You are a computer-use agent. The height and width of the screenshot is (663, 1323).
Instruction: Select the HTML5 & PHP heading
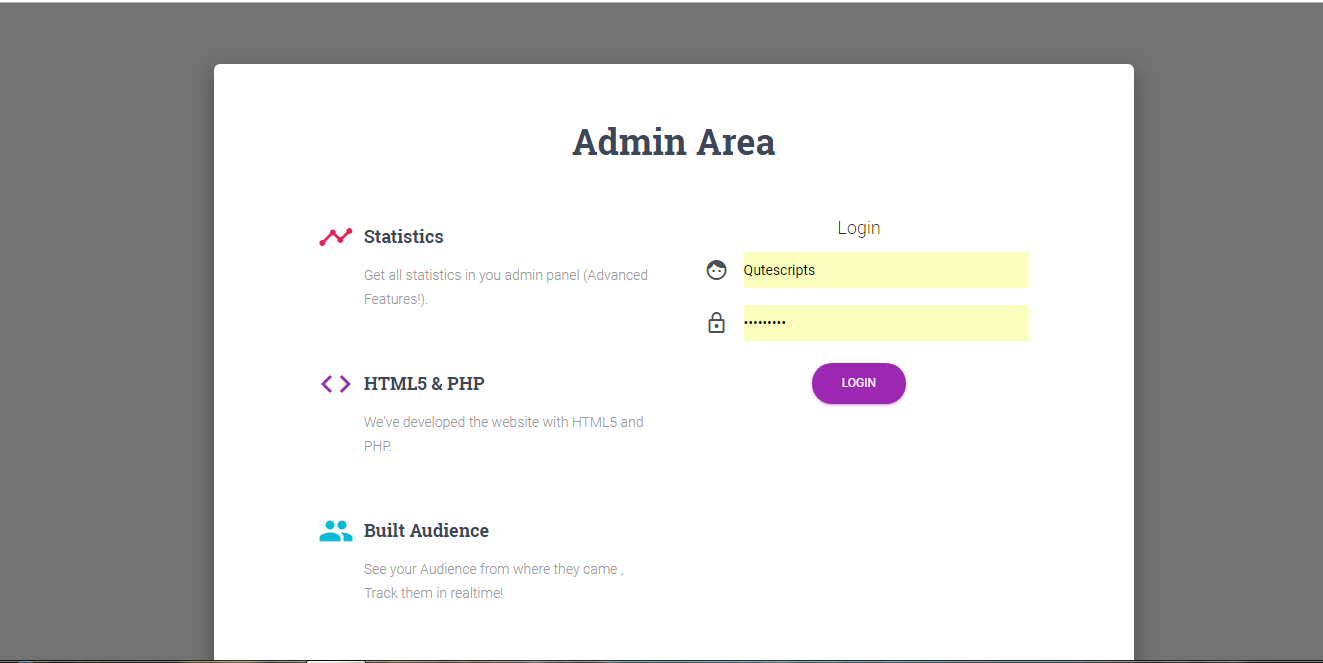[424, 384]
